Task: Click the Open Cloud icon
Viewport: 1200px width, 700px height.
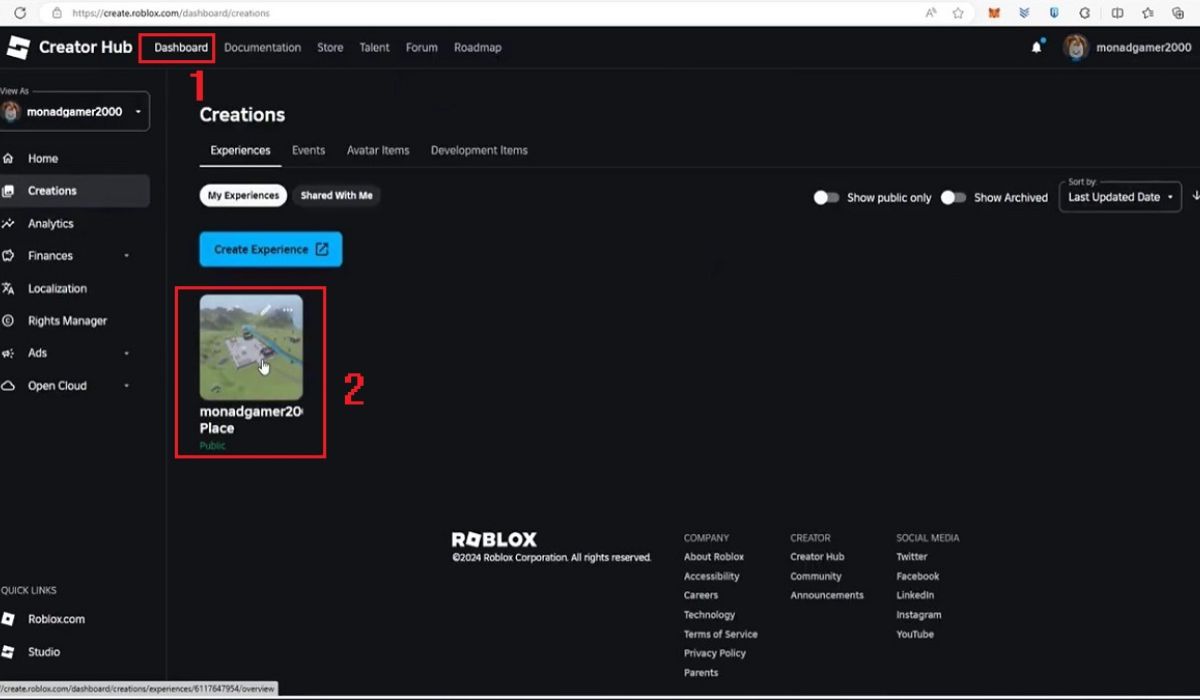Action: 8,386
